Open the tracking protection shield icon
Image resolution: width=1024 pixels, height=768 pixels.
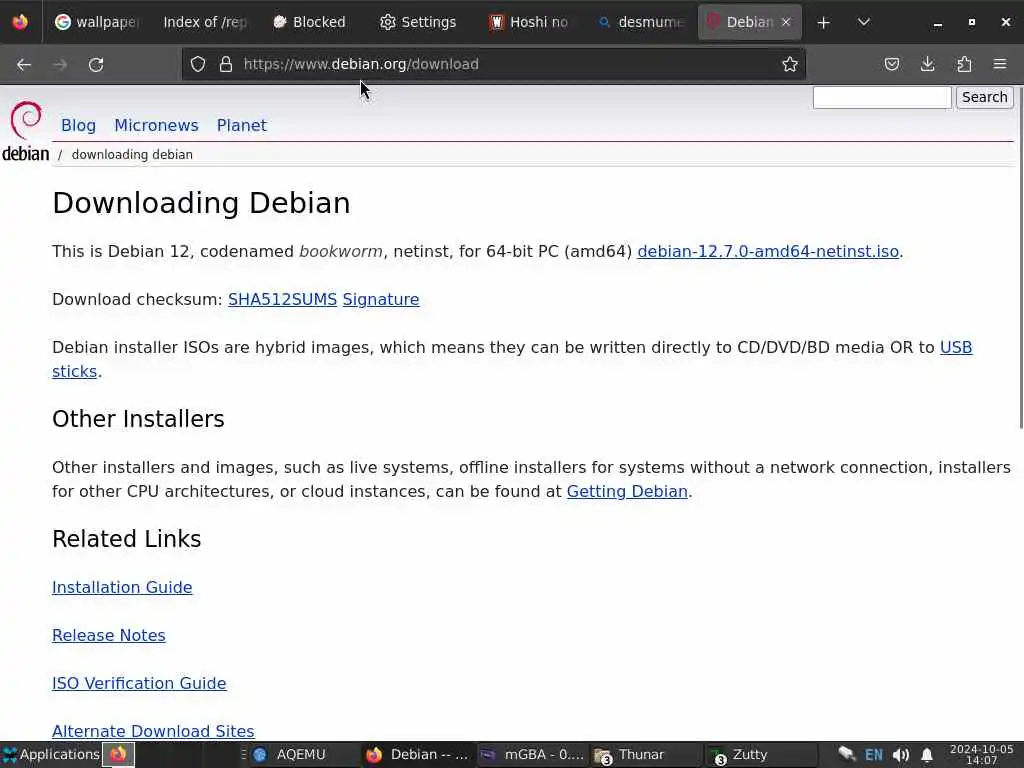tap(198, 64)
